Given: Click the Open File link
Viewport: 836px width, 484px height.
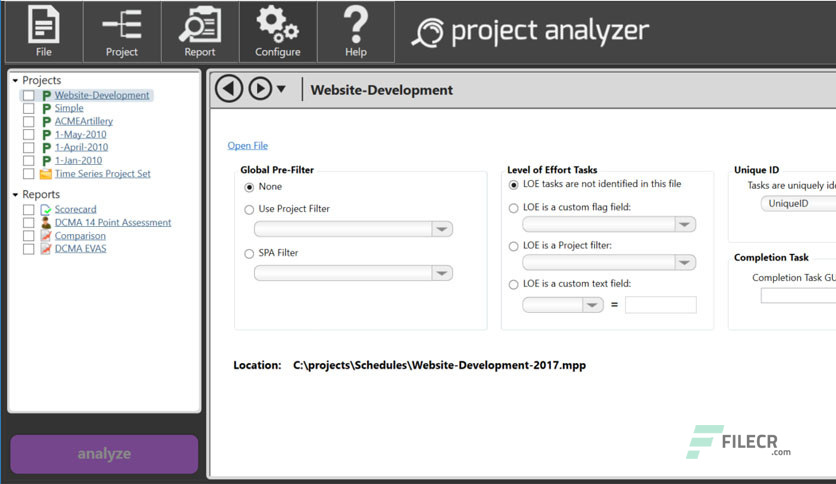Looking at the screenshot, I should pyautogui.click(x=247, y=146).
